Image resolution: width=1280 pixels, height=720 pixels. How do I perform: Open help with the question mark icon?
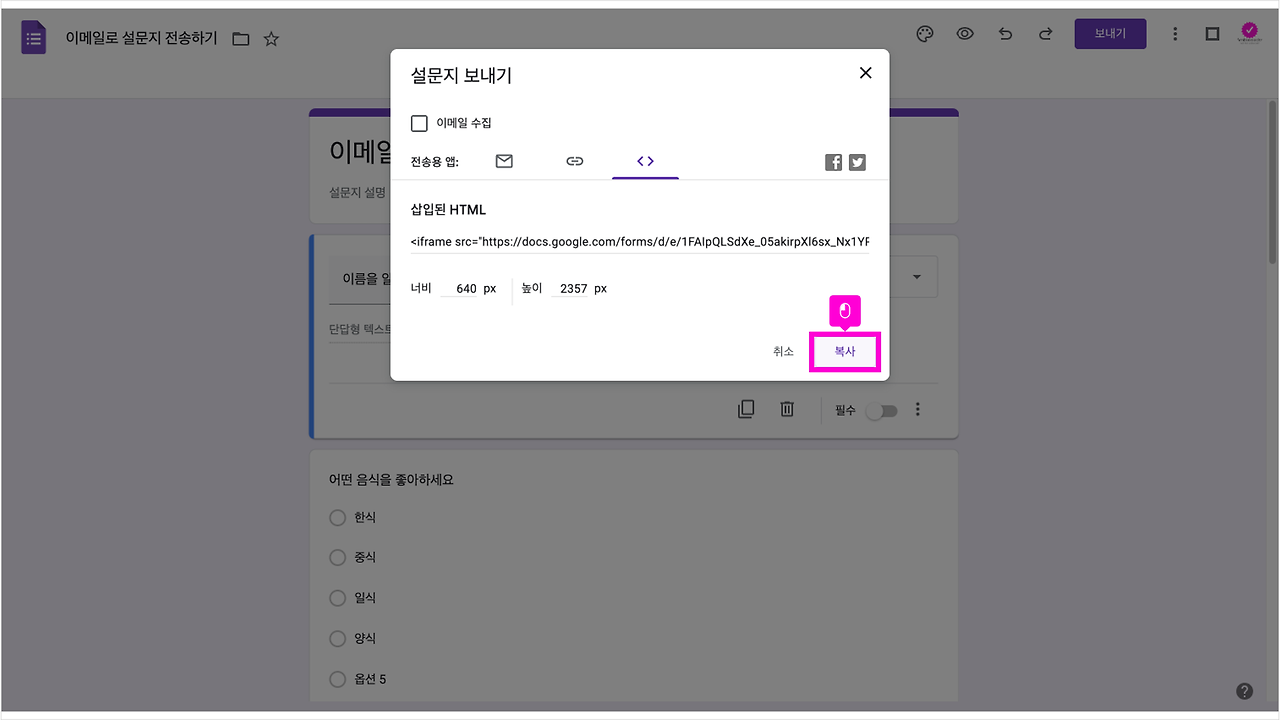pos(1244,690)
